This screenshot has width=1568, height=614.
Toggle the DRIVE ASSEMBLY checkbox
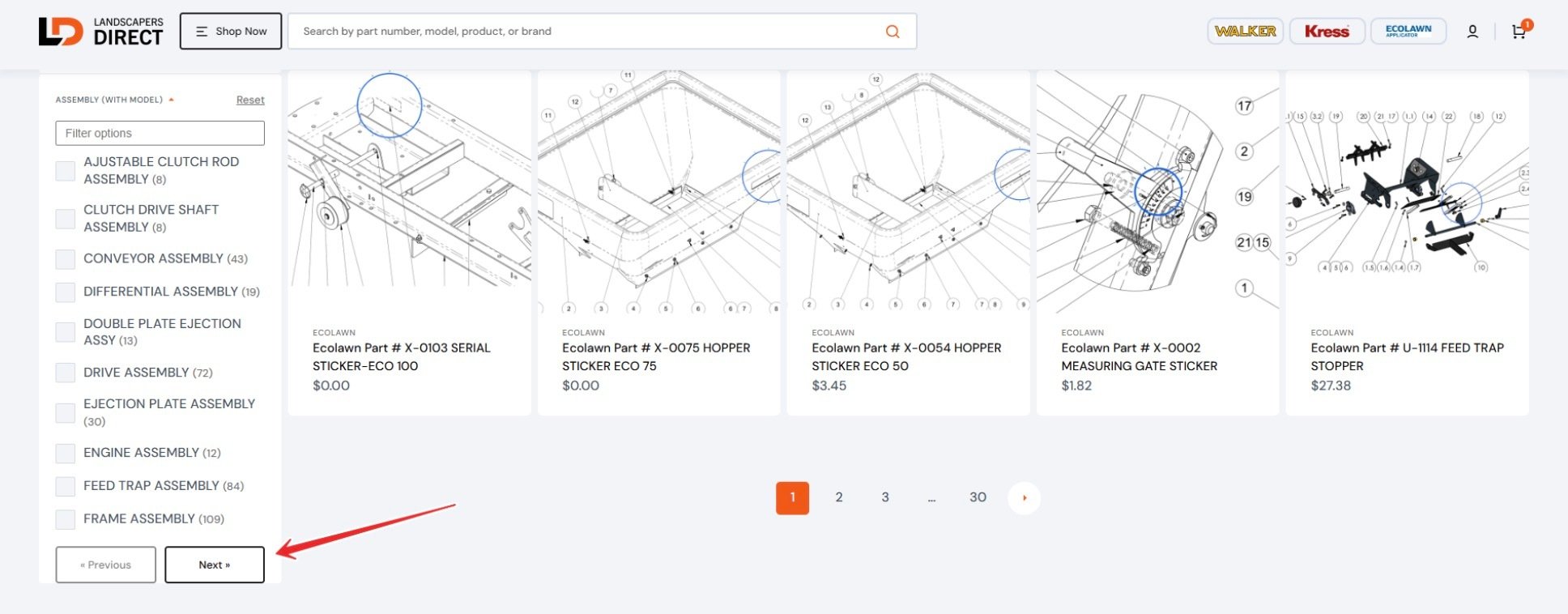click(x=66, y=373)
